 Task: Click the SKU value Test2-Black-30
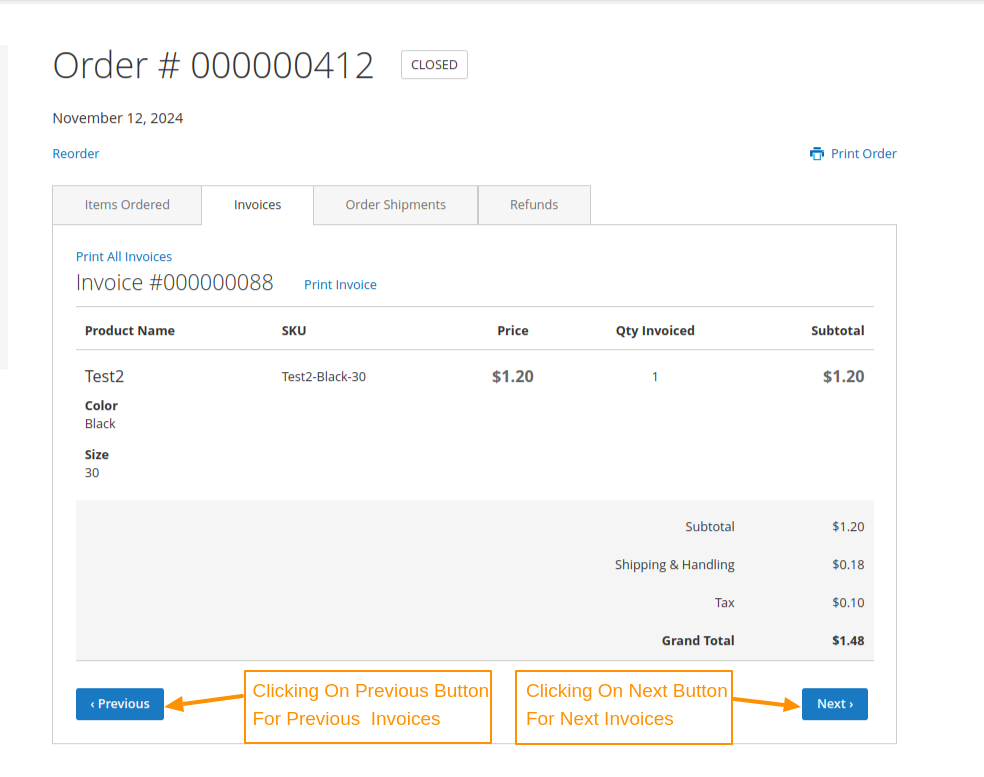323,377
